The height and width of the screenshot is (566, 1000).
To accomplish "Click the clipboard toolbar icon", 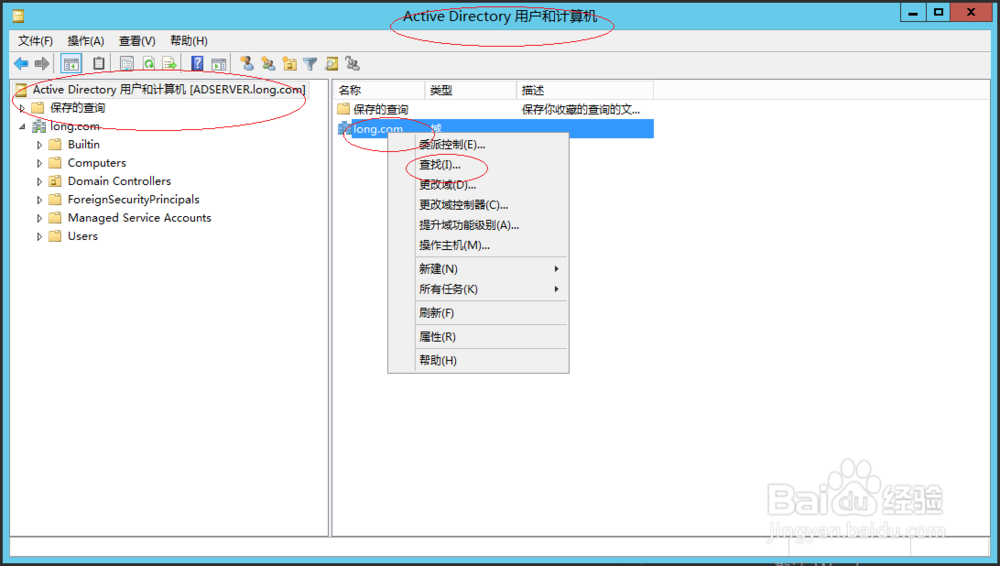I will point(99,64).
